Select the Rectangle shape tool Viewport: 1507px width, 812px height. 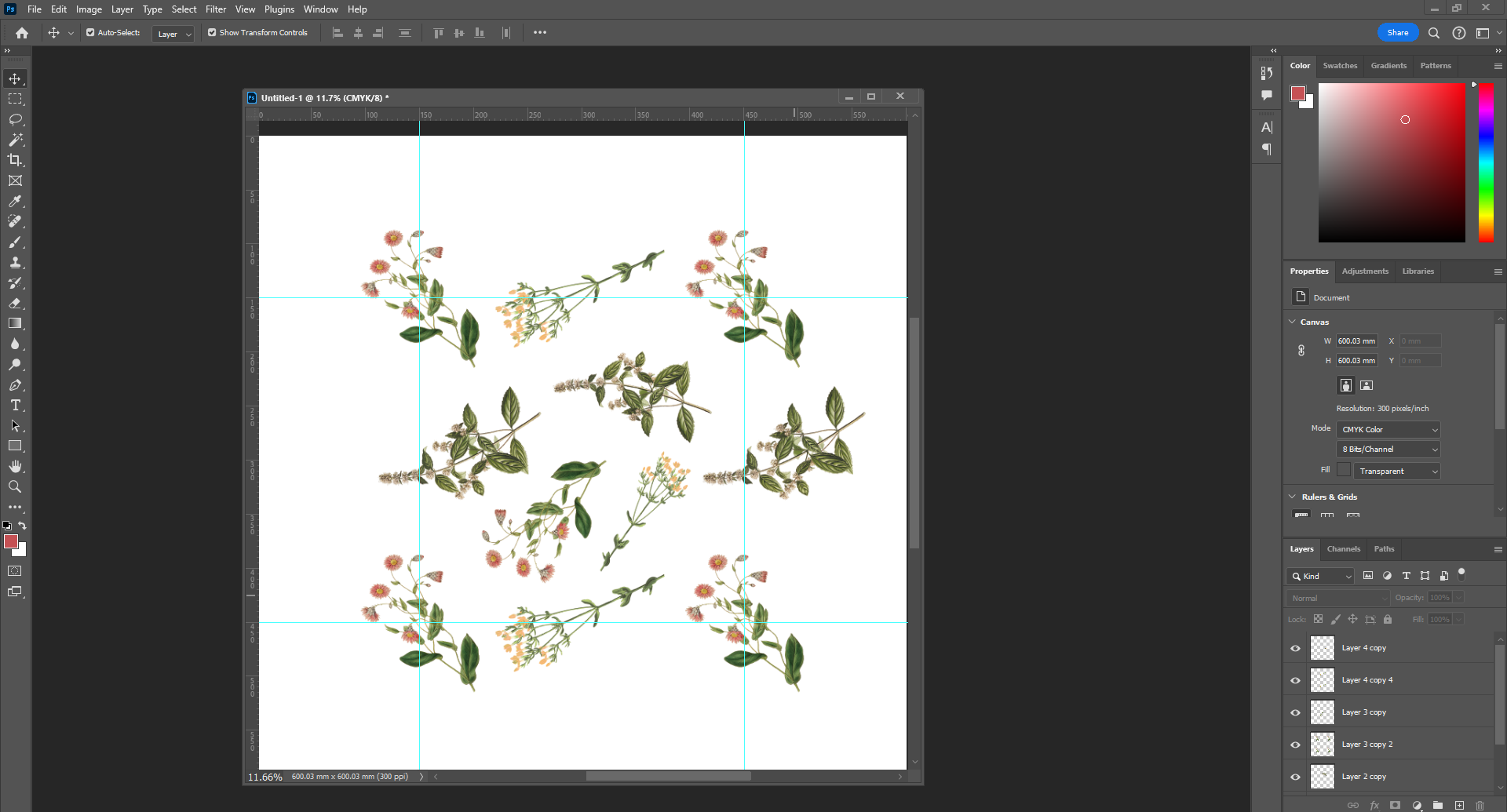(15, 446)
